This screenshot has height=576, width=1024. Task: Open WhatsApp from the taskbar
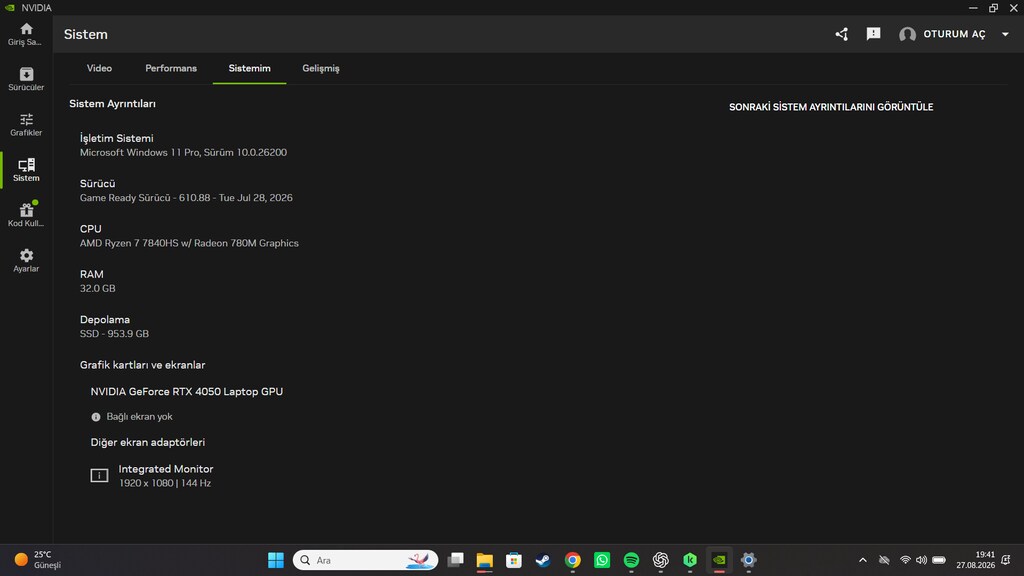pyautogui.click(x=602, y=560)
